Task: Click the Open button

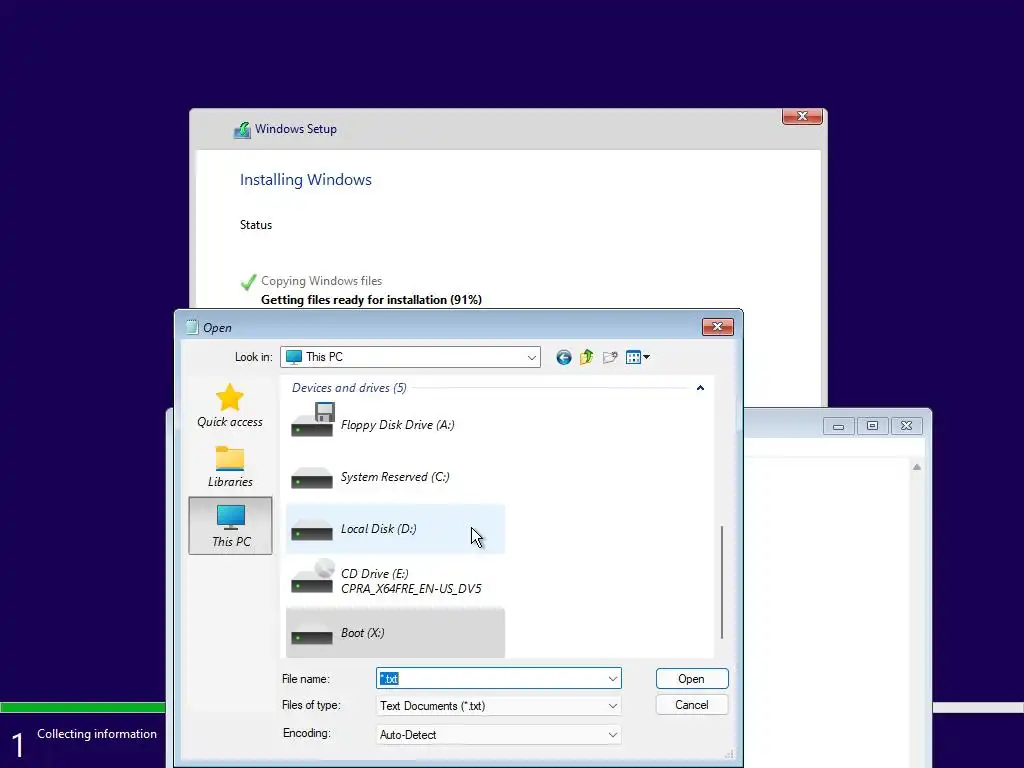Action: [692, 679]
